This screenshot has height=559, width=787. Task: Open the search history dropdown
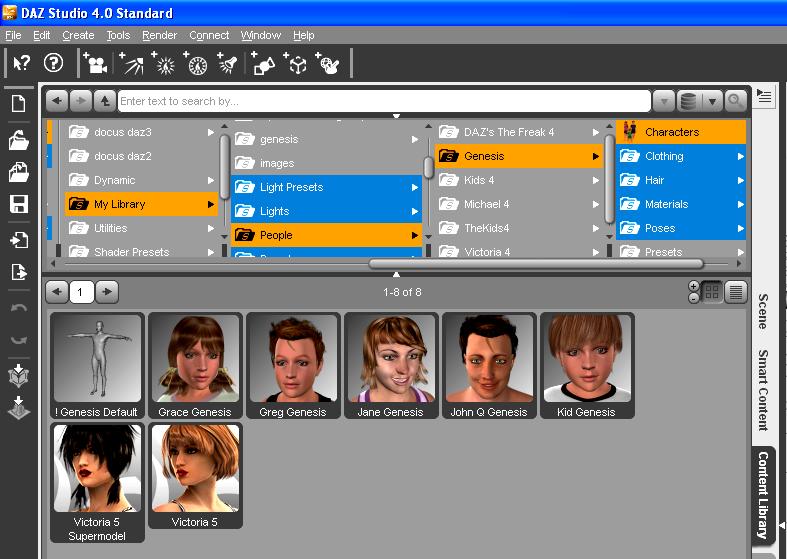tap(664, 101)
